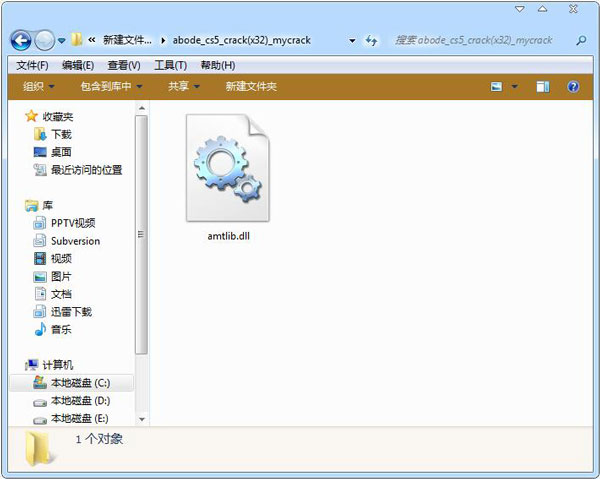
Task: Expand the 包含到库中 dropdown
Action: [111, 87]
